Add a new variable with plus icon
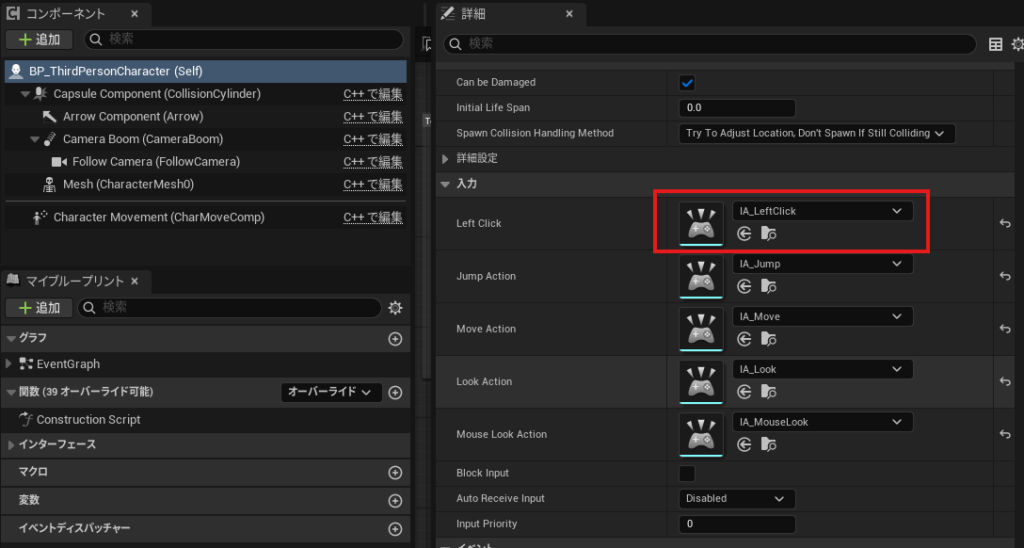This screenshot has width=1024, height=548. (x=395, y=500)
